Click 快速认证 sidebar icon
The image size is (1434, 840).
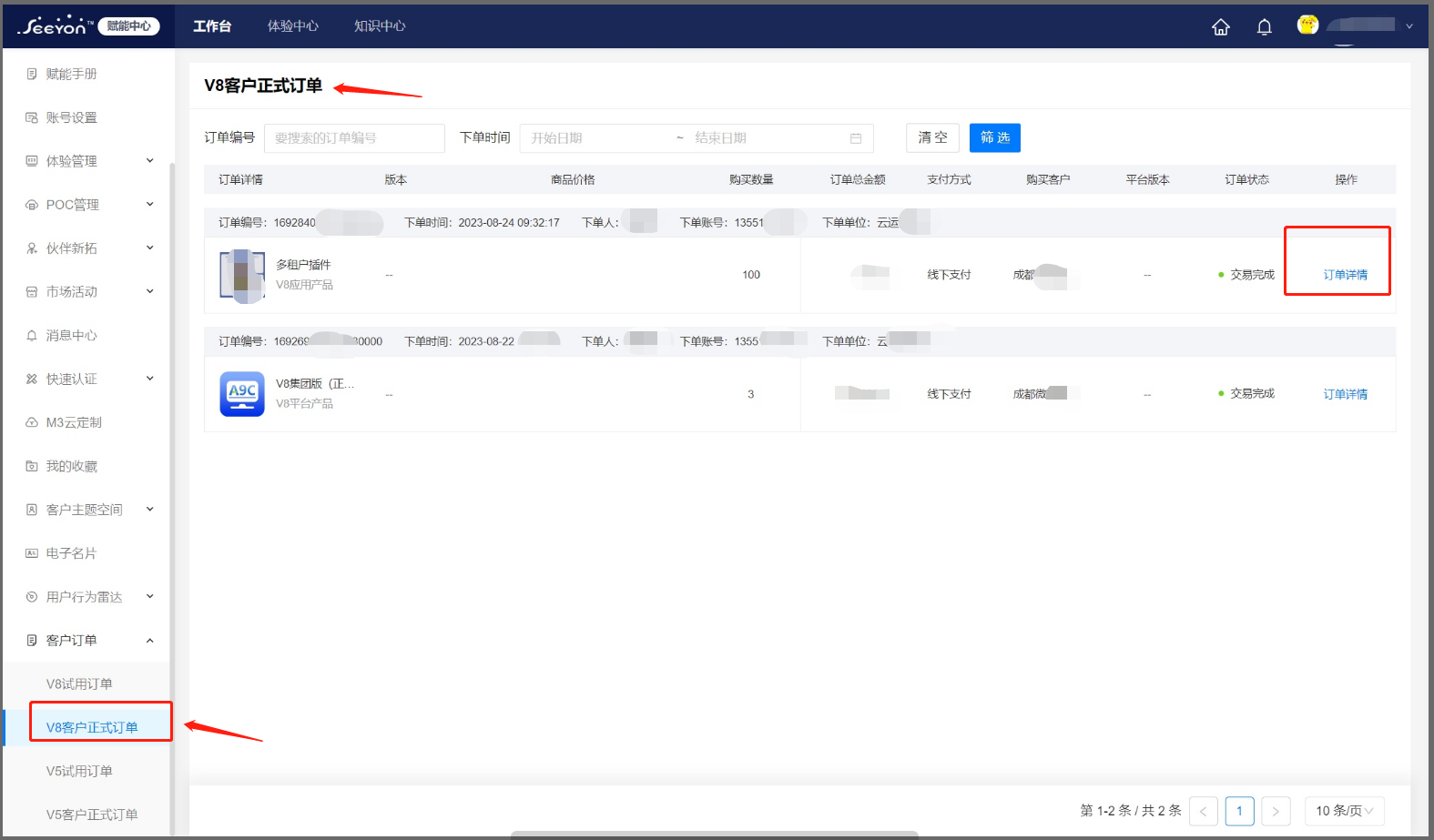[32, 380]
